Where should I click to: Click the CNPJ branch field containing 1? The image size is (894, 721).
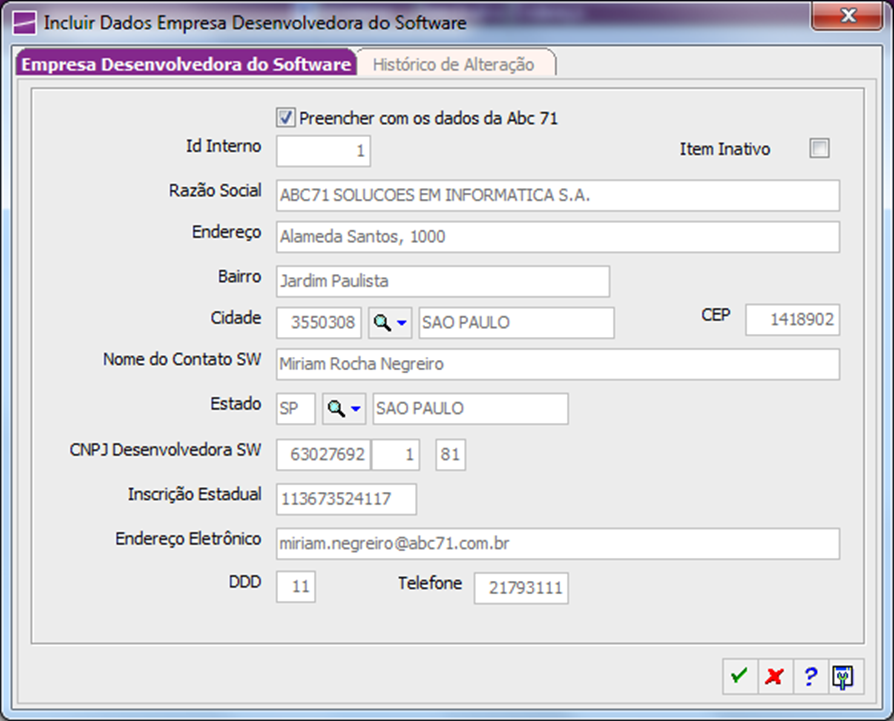(x=396, y=455)
